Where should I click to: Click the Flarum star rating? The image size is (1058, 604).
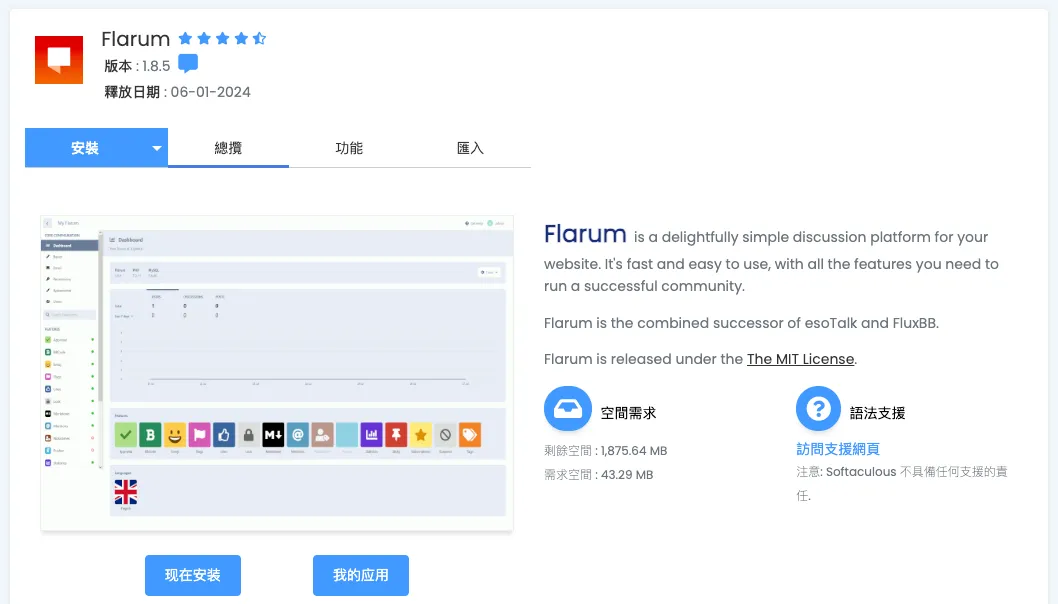(x=222, y=38)
